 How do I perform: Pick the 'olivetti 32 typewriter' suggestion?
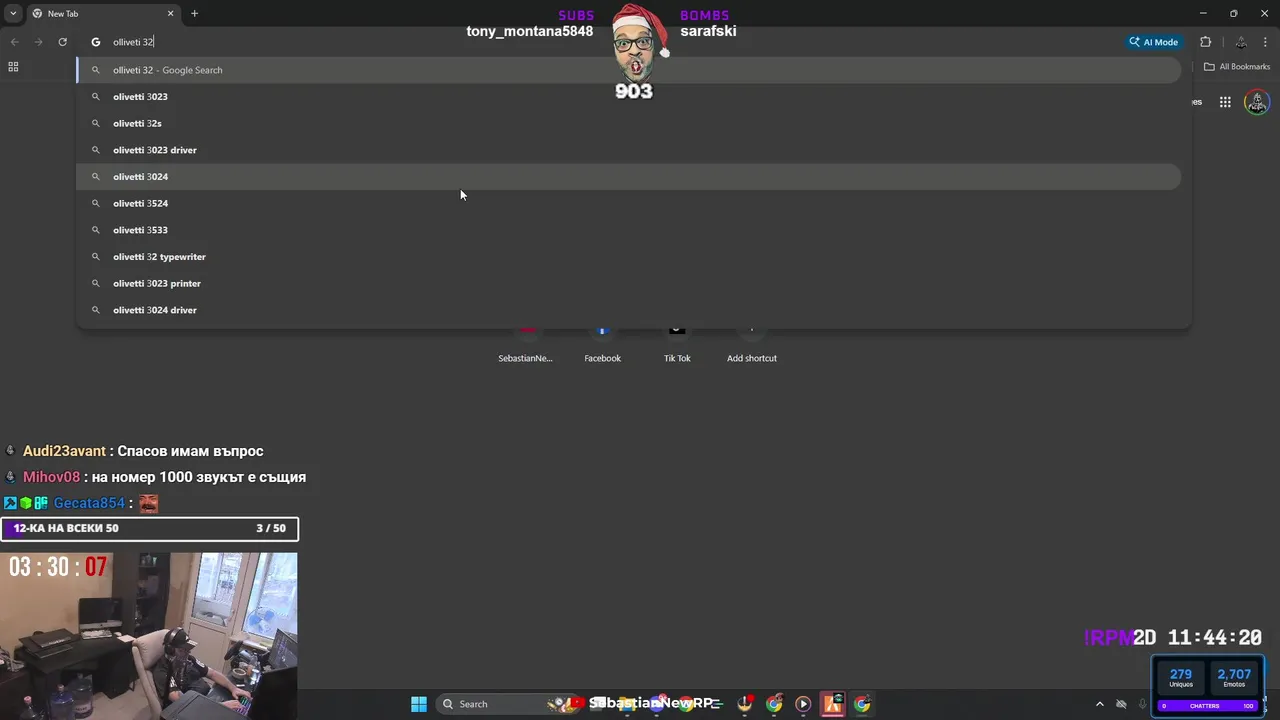pos(628,257)
